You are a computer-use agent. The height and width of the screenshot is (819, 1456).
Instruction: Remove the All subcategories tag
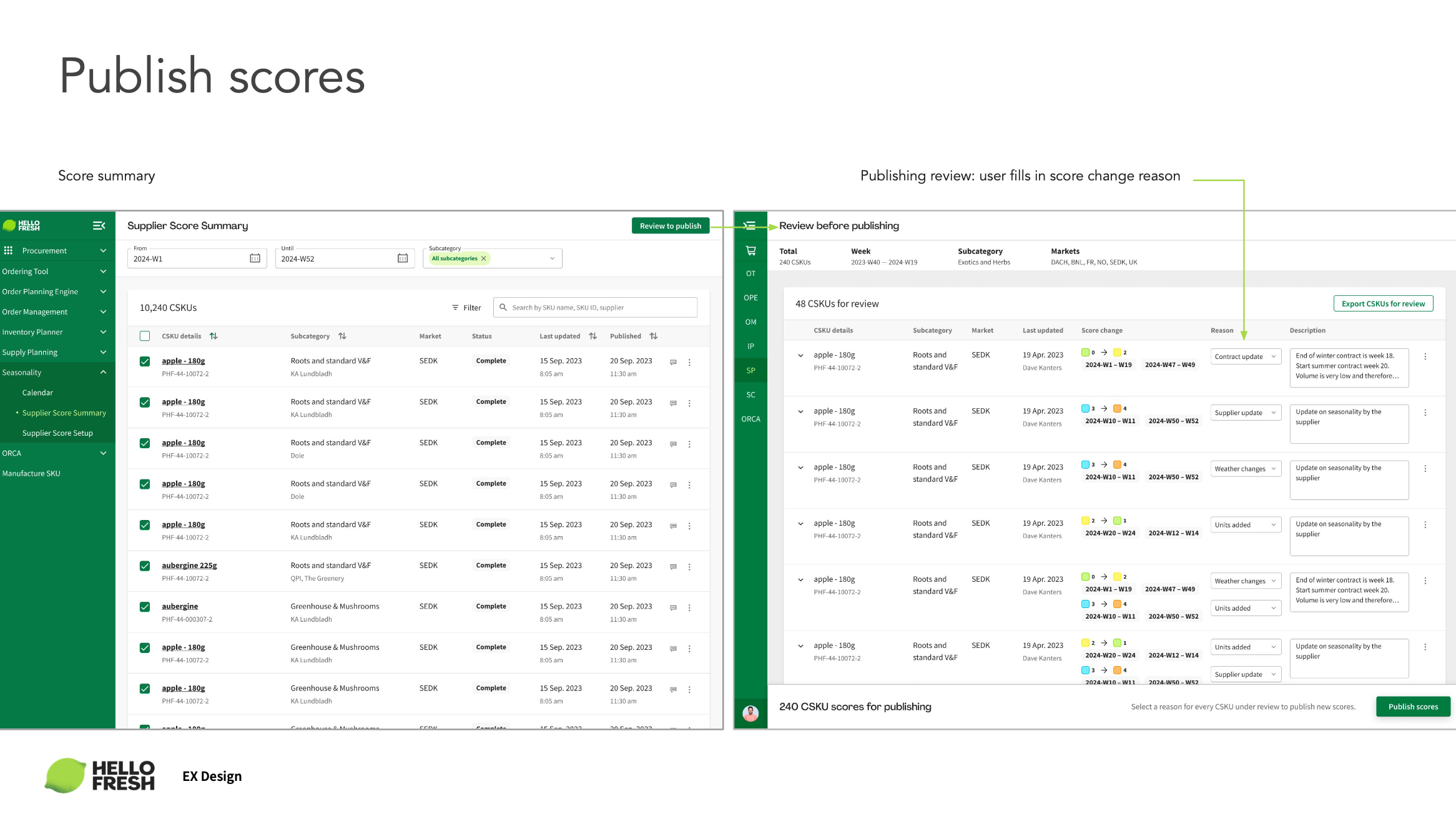point(484,258)
